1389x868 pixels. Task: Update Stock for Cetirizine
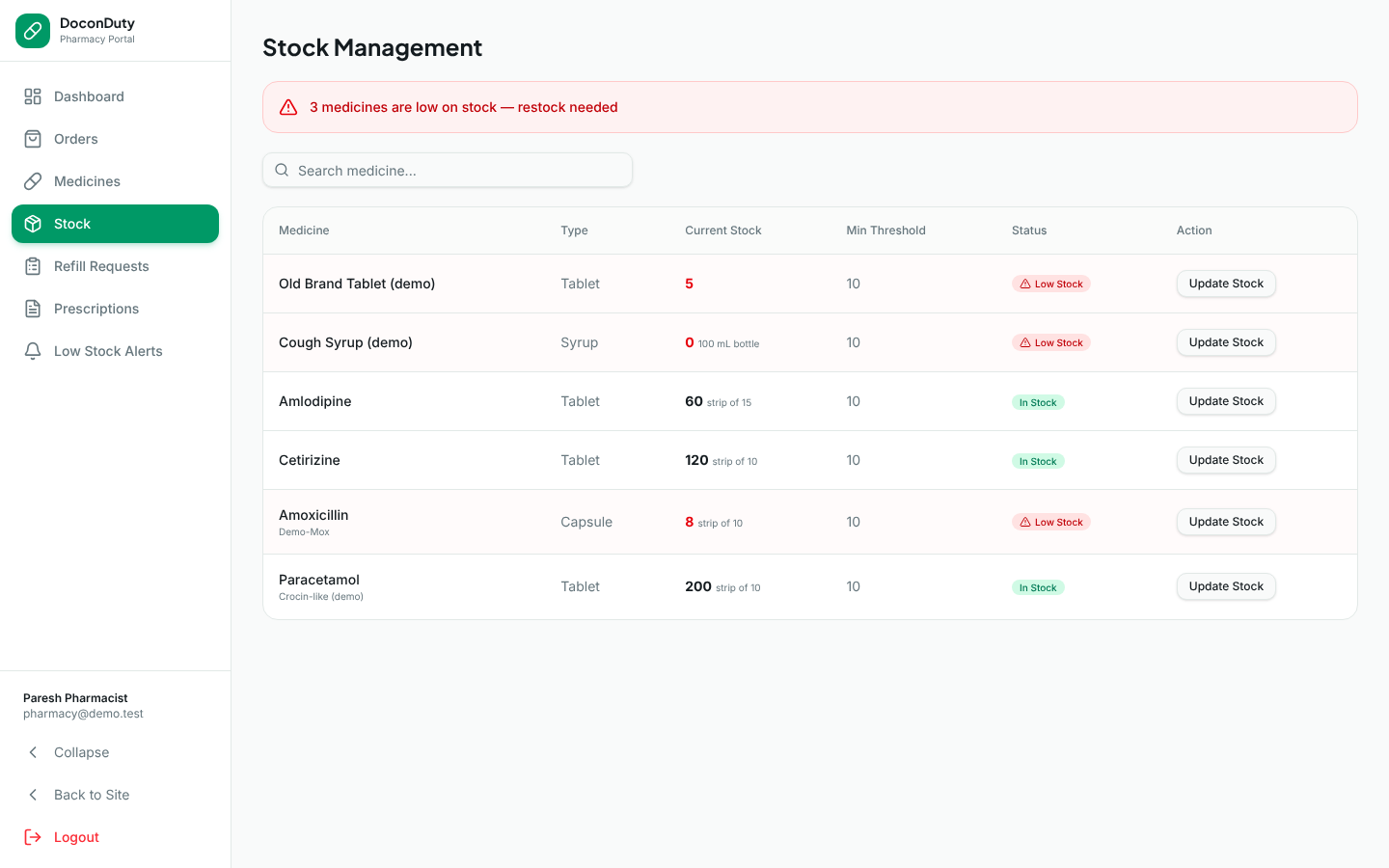pyautogui.click(x=1226, y=460)
